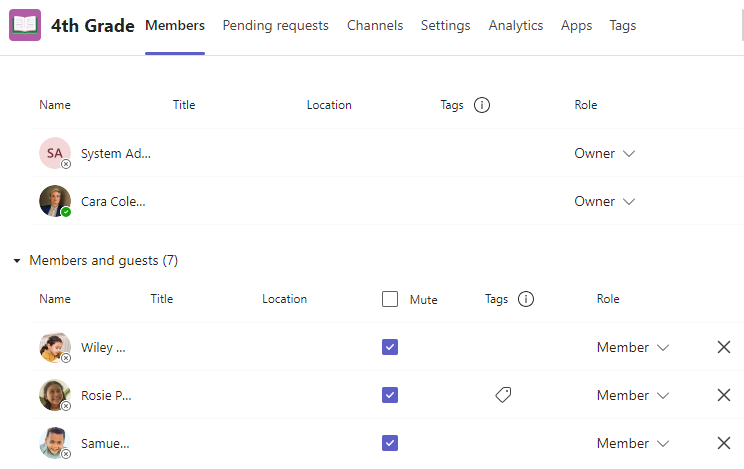The width and height of the screenshot is (744, 469).
Task: Uncheck the mute checkbox for Wiley
Action: 390,347
